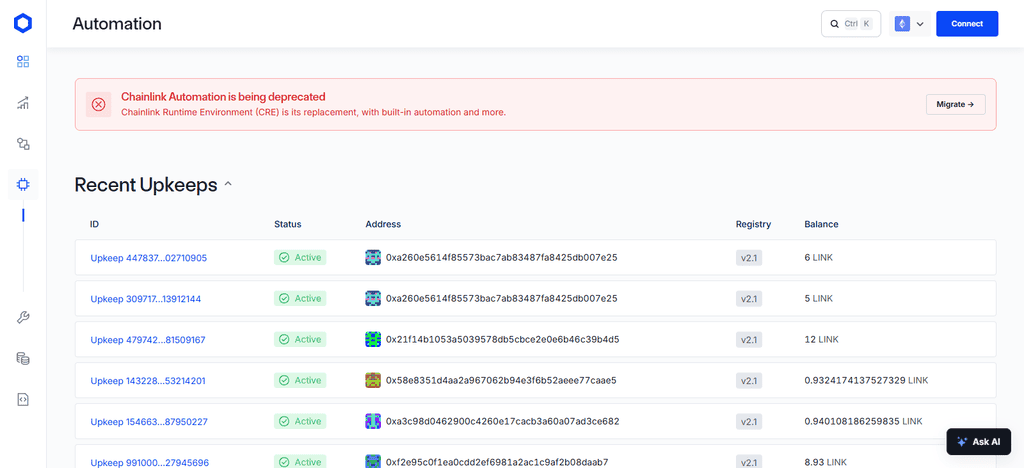Image resolution: width=1024 pixels, height=468 pixels.
Task: Open the database stack sidebar icon
Action: [x=23, y=358]
